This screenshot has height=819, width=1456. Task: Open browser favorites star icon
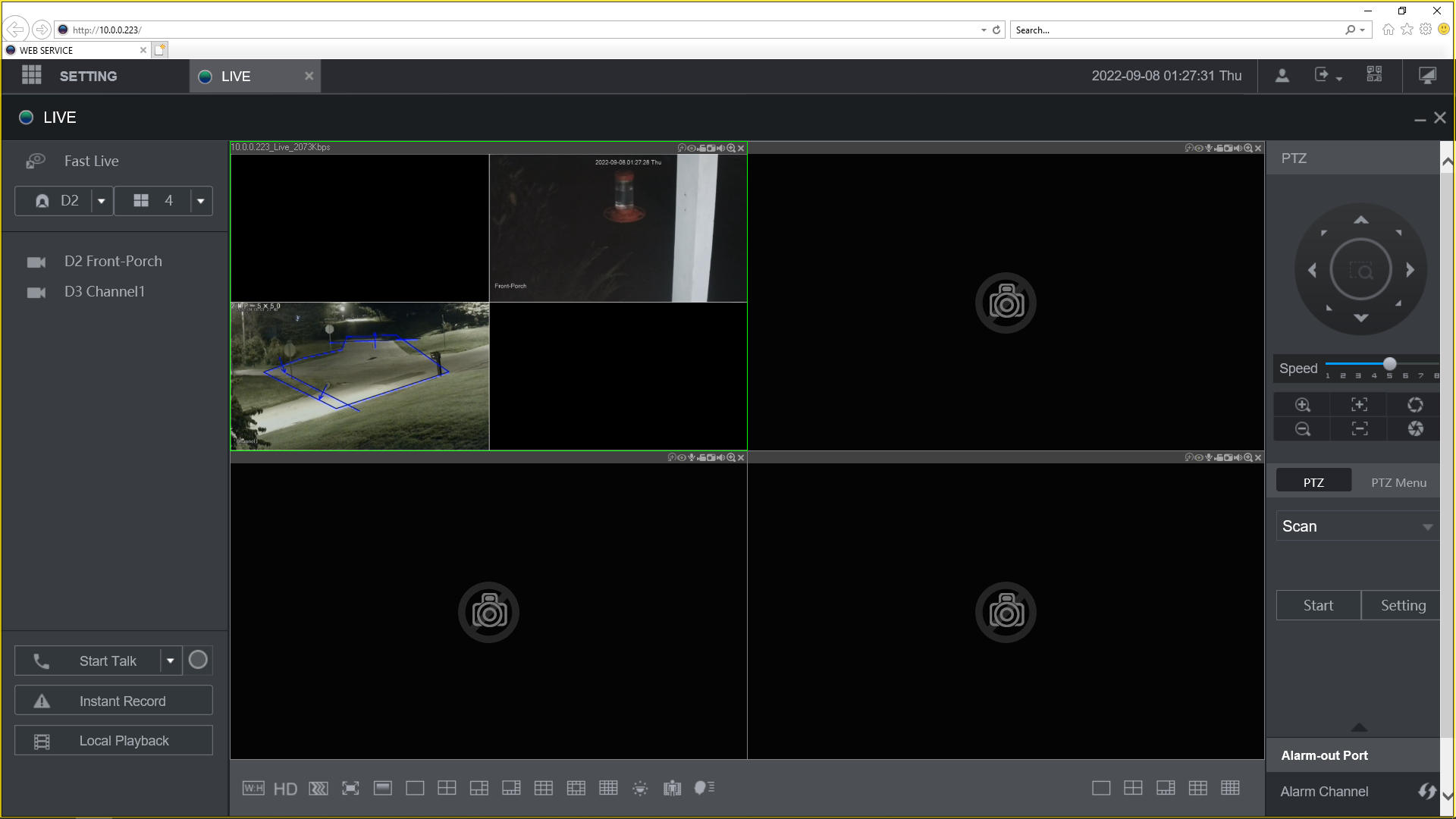click(x=1407, y=30)
